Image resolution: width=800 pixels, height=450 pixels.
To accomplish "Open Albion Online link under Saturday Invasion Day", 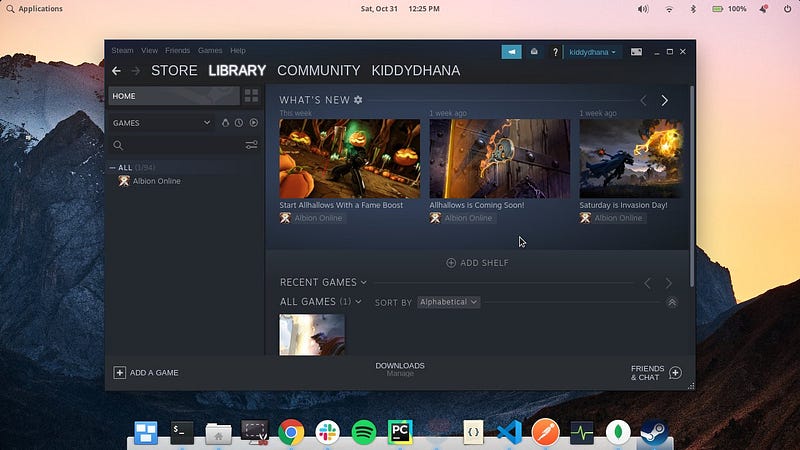I will click(x=618, y=218).
